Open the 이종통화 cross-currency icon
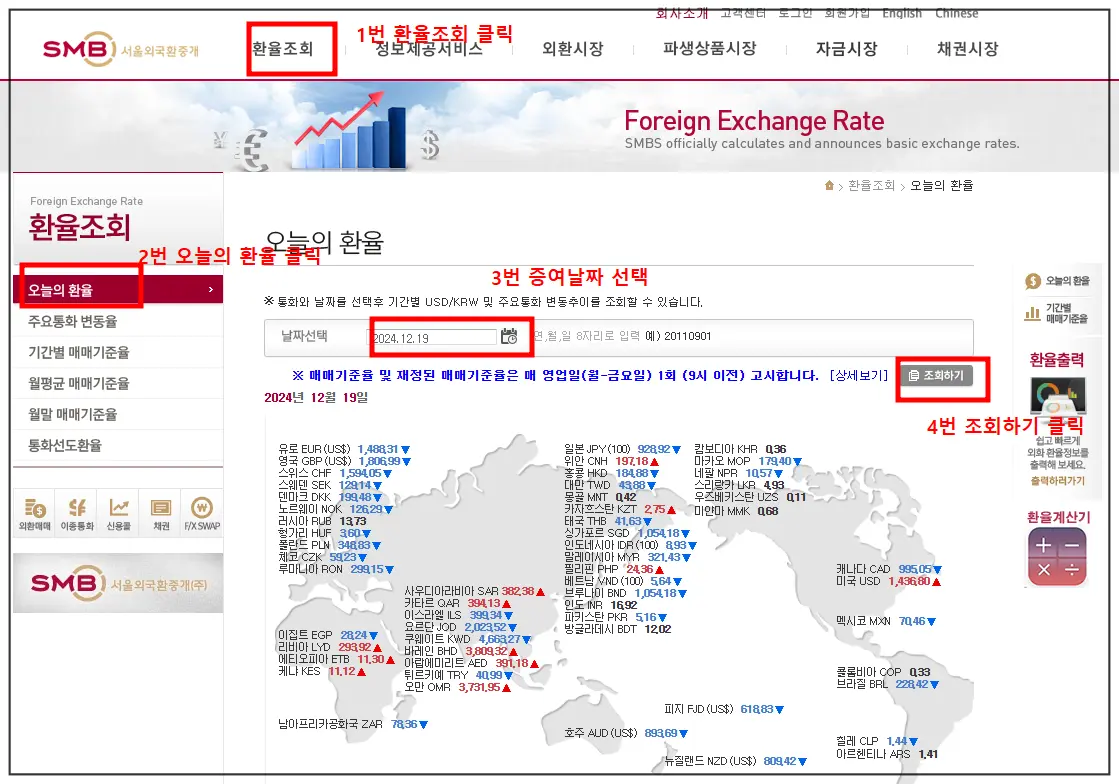This screenshot has width=1119, height=784. [77, 510]
